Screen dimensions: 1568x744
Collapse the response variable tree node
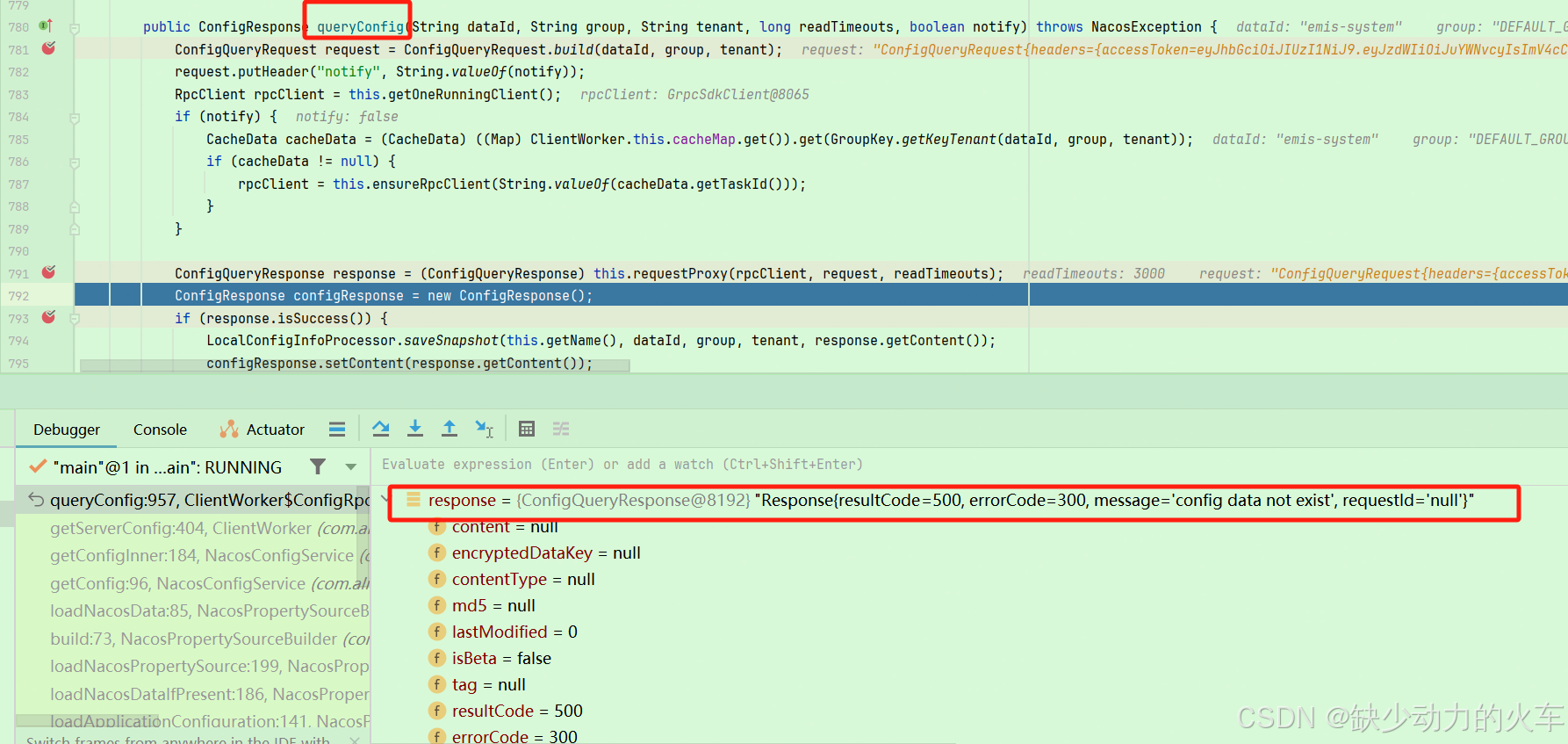tap(385, 500)
